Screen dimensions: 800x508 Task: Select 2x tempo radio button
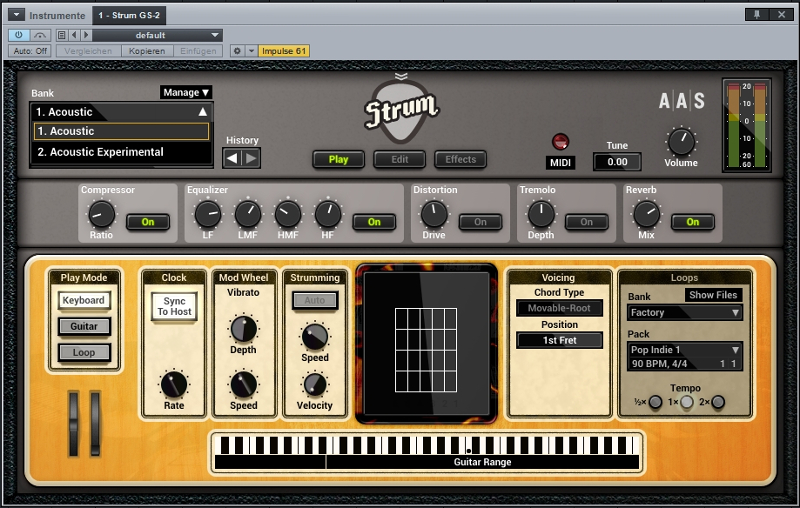[x=718, y=402]
